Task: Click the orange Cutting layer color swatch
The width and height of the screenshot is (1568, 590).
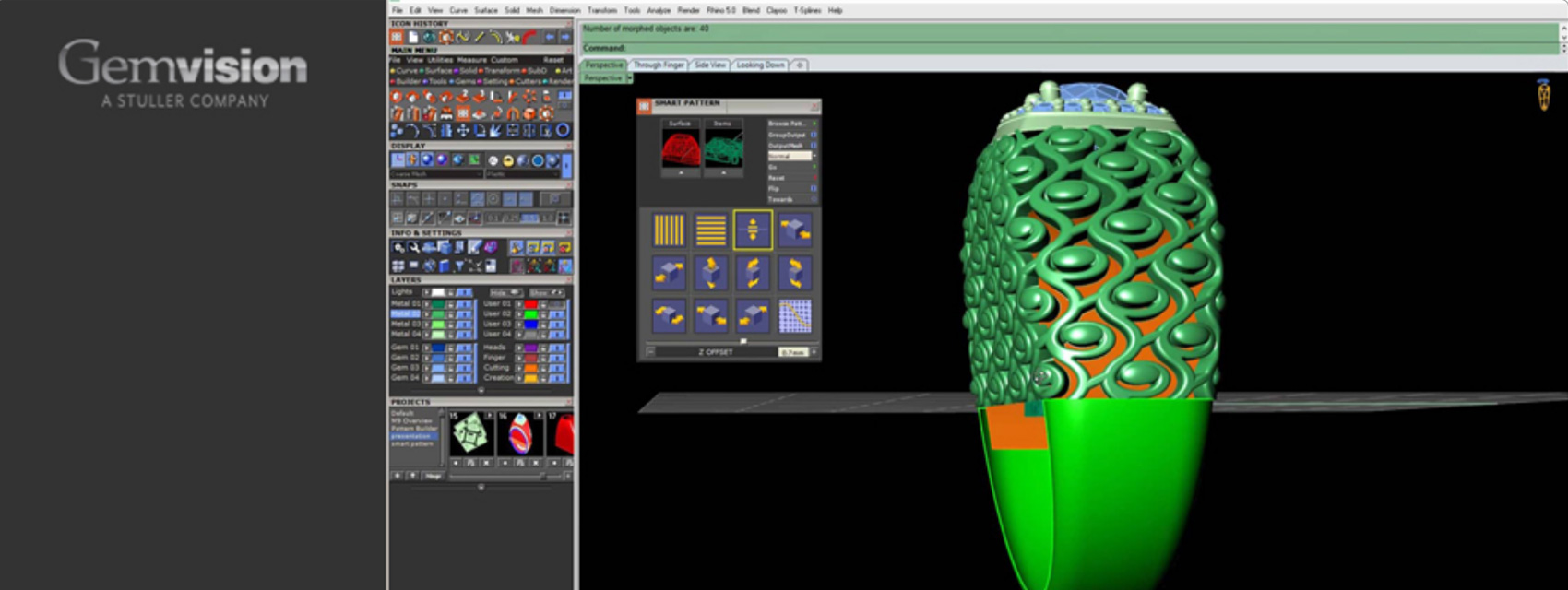Action: [x=530, y=368]
